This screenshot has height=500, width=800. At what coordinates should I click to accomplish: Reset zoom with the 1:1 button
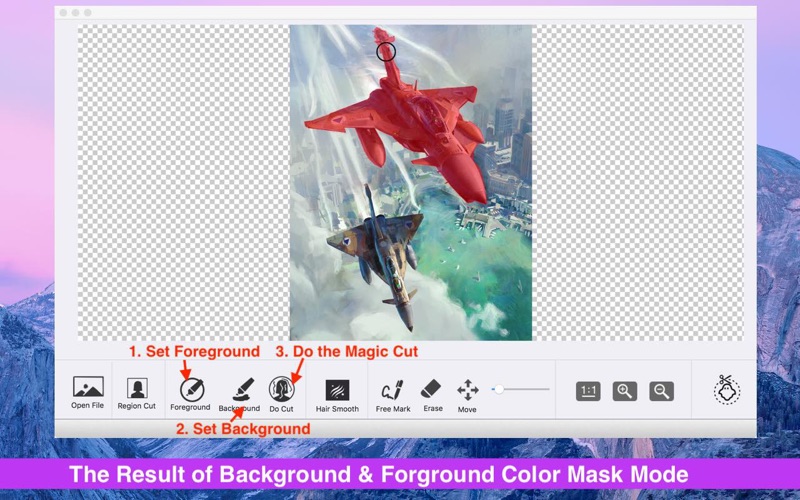pyautogui.click(x=588, y=391)
